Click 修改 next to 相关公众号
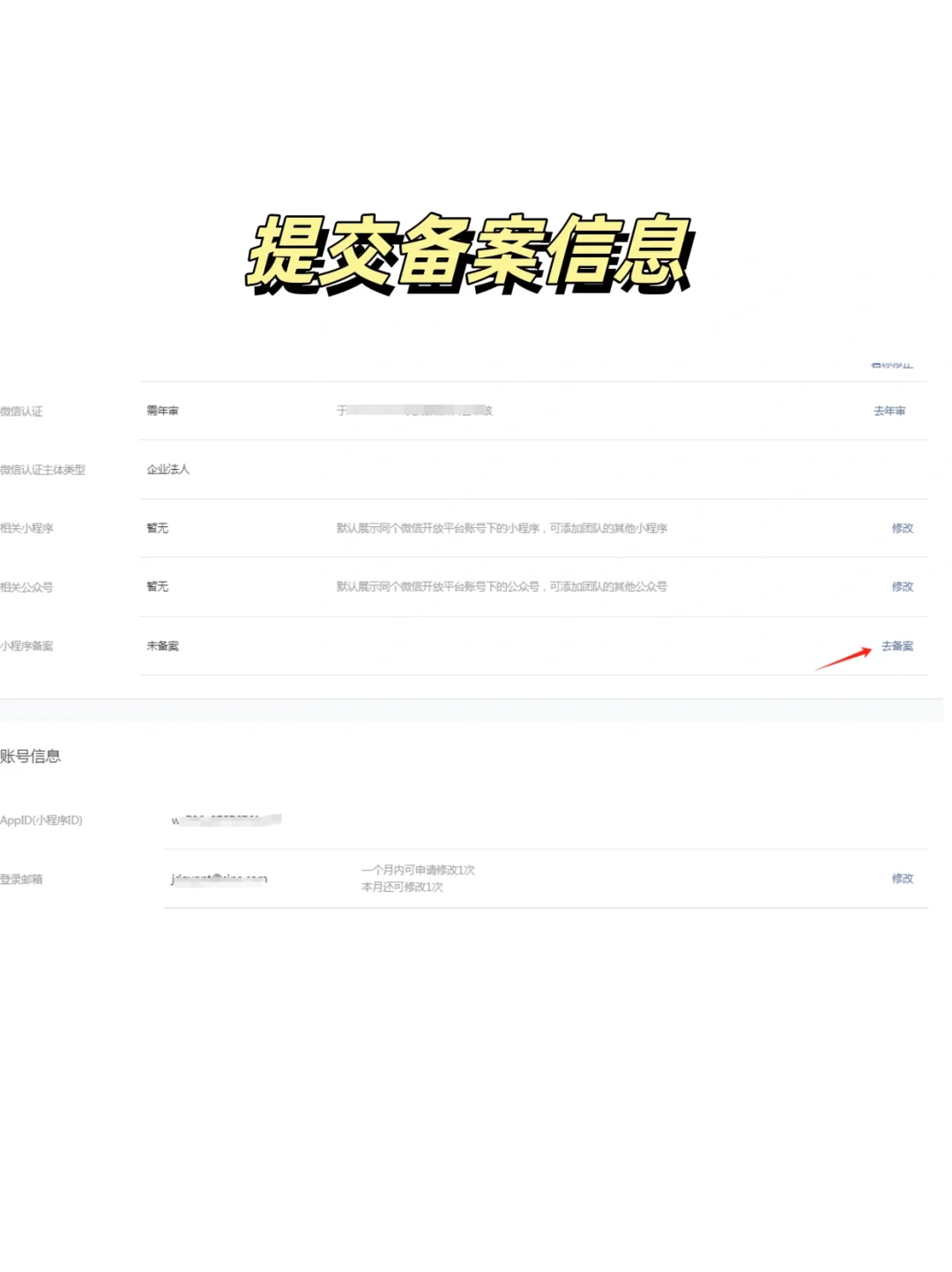This screenshot has width=952, height=1272. 902,586
